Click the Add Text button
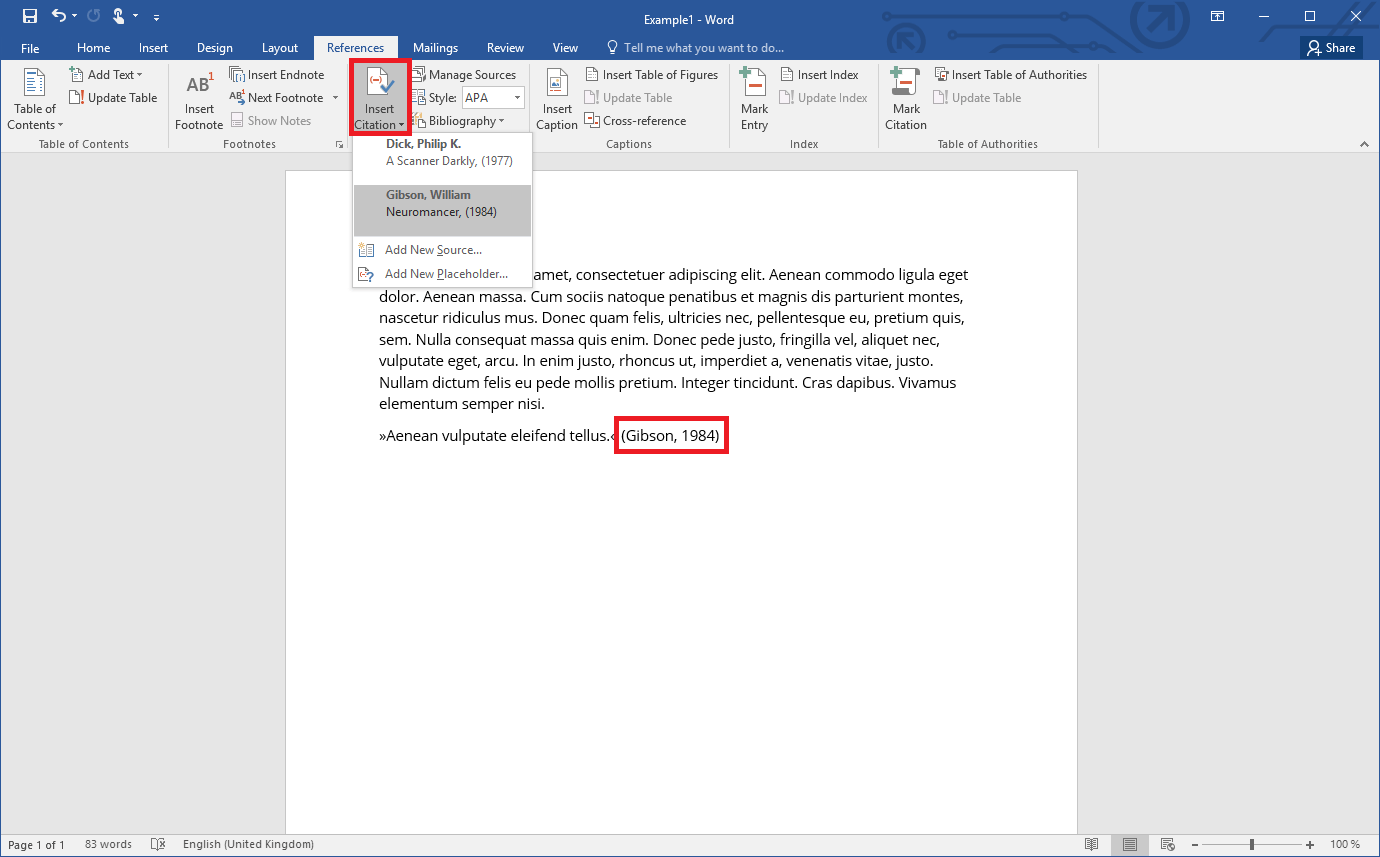This screenshot has width=1380, height=857. (x=106, y=75)
